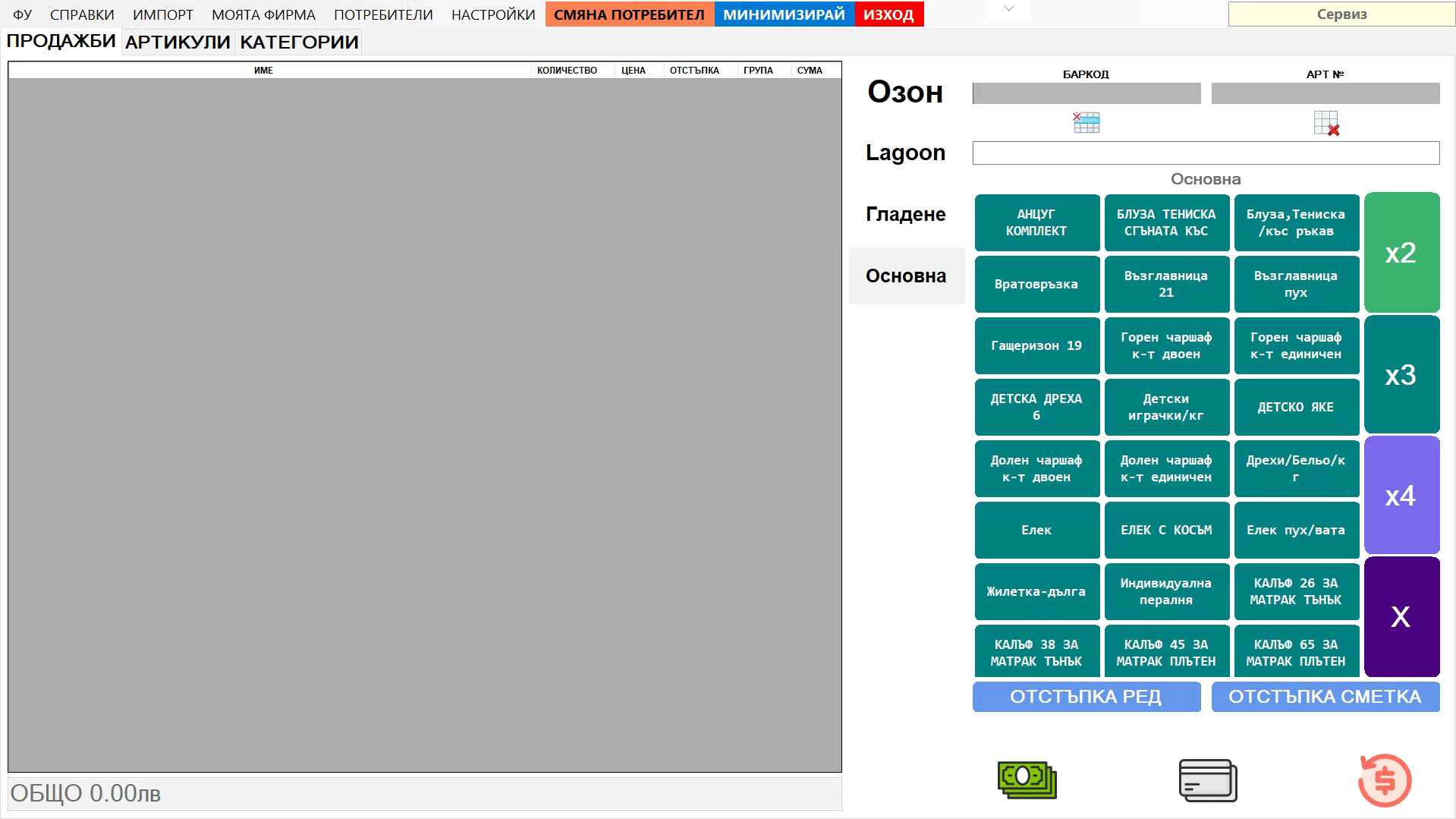Screen dimensions: 1456x819
Task: Select the green x2 multiplier
Action: (1401, 252)
